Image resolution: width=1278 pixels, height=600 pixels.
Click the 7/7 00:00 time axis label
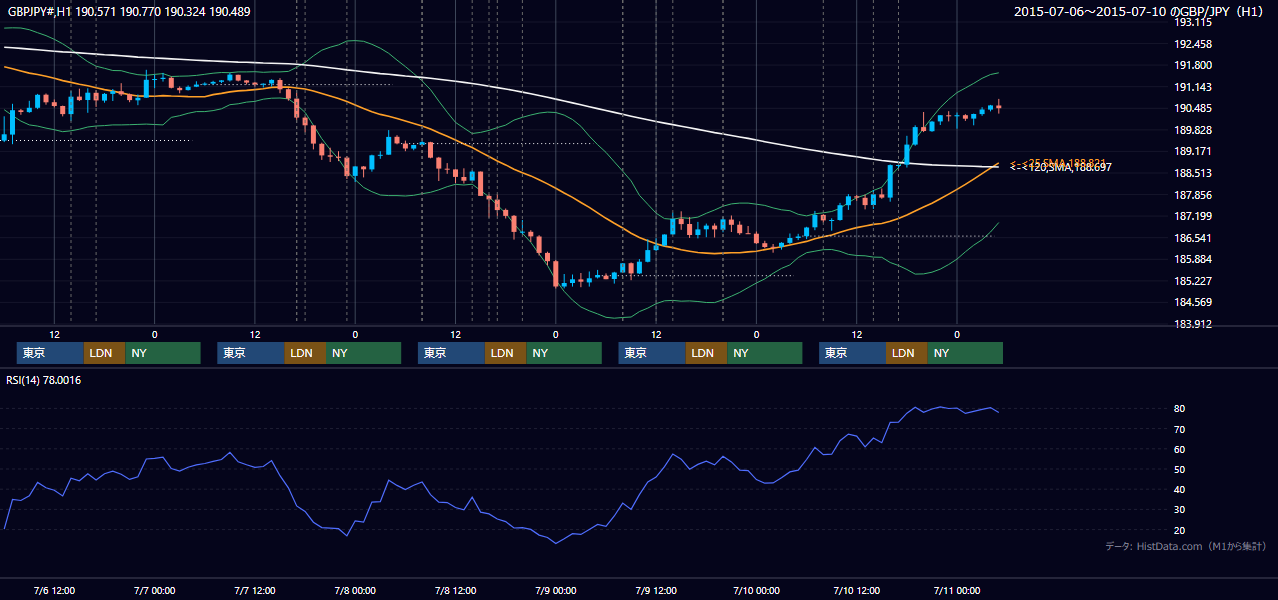point(154,590)
